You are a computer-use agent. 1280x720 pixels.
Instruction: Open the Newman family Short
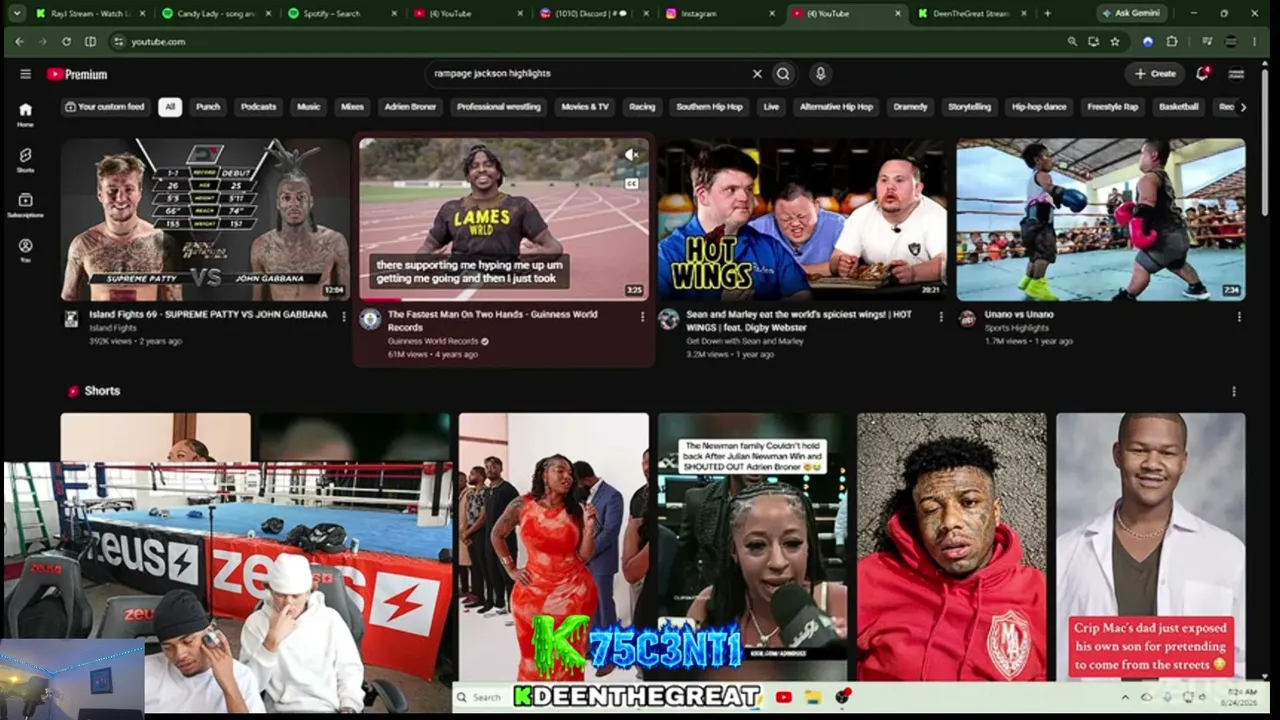752,546
